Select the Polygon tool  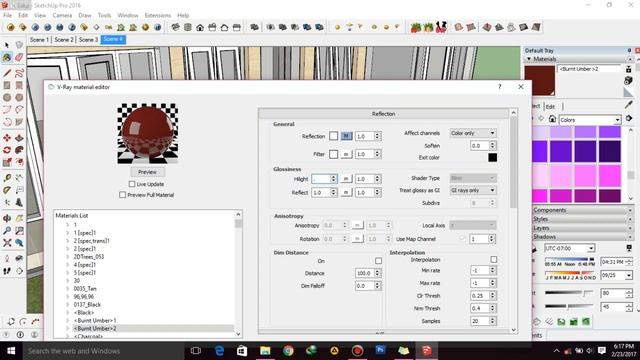tap(19, 98)
